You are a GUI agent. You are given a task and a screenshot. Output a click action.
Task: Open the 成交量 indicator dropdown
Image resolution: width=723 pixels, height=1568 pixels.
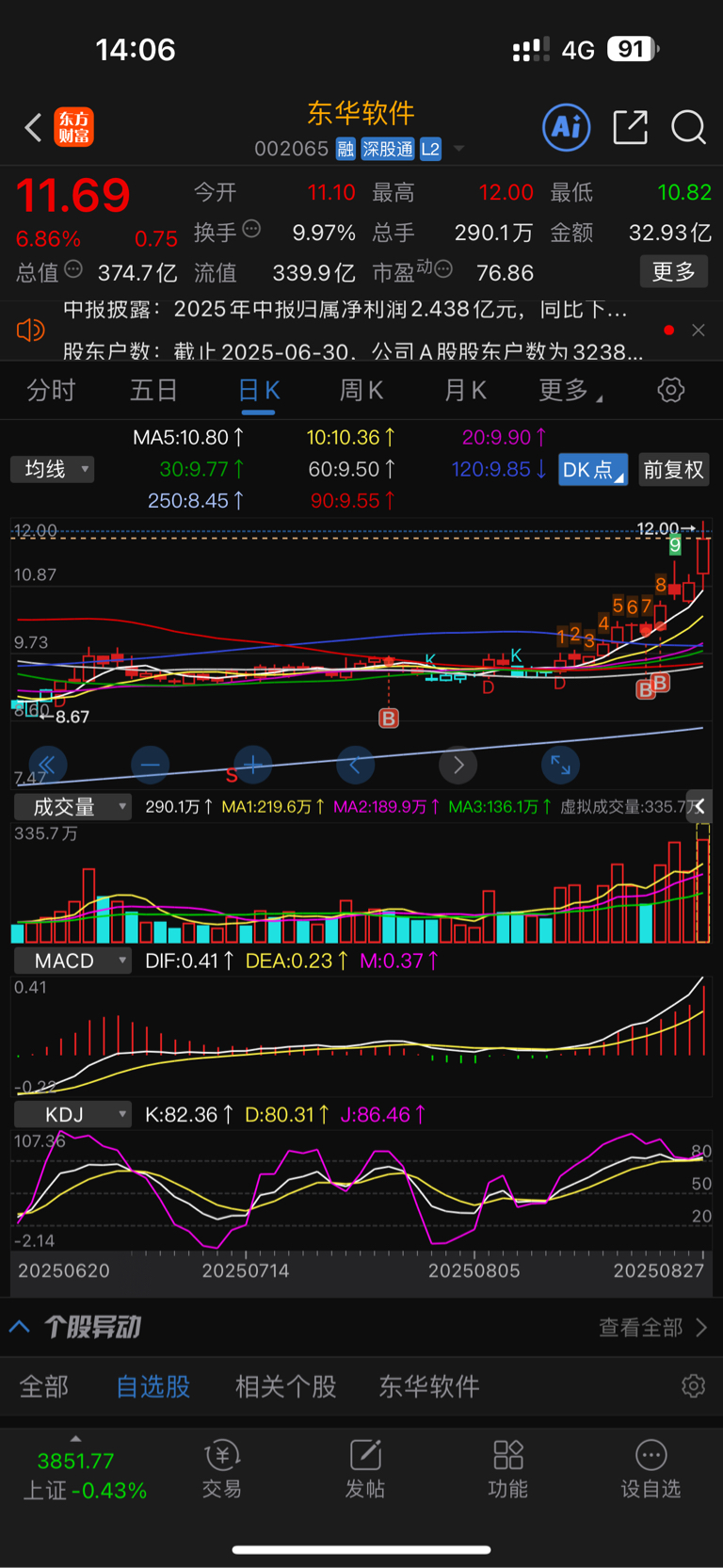[72, 806]
